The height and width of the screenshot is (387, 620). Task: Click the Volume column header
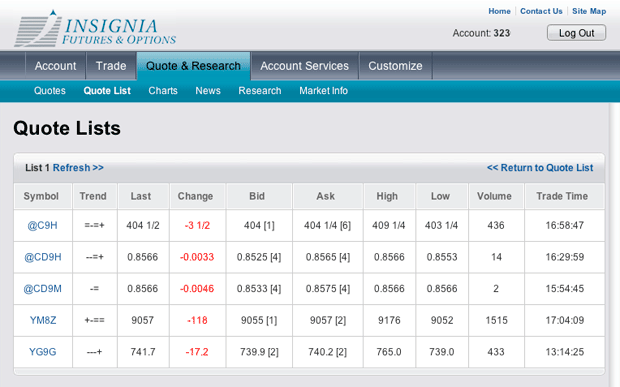(x=496, y=196)
